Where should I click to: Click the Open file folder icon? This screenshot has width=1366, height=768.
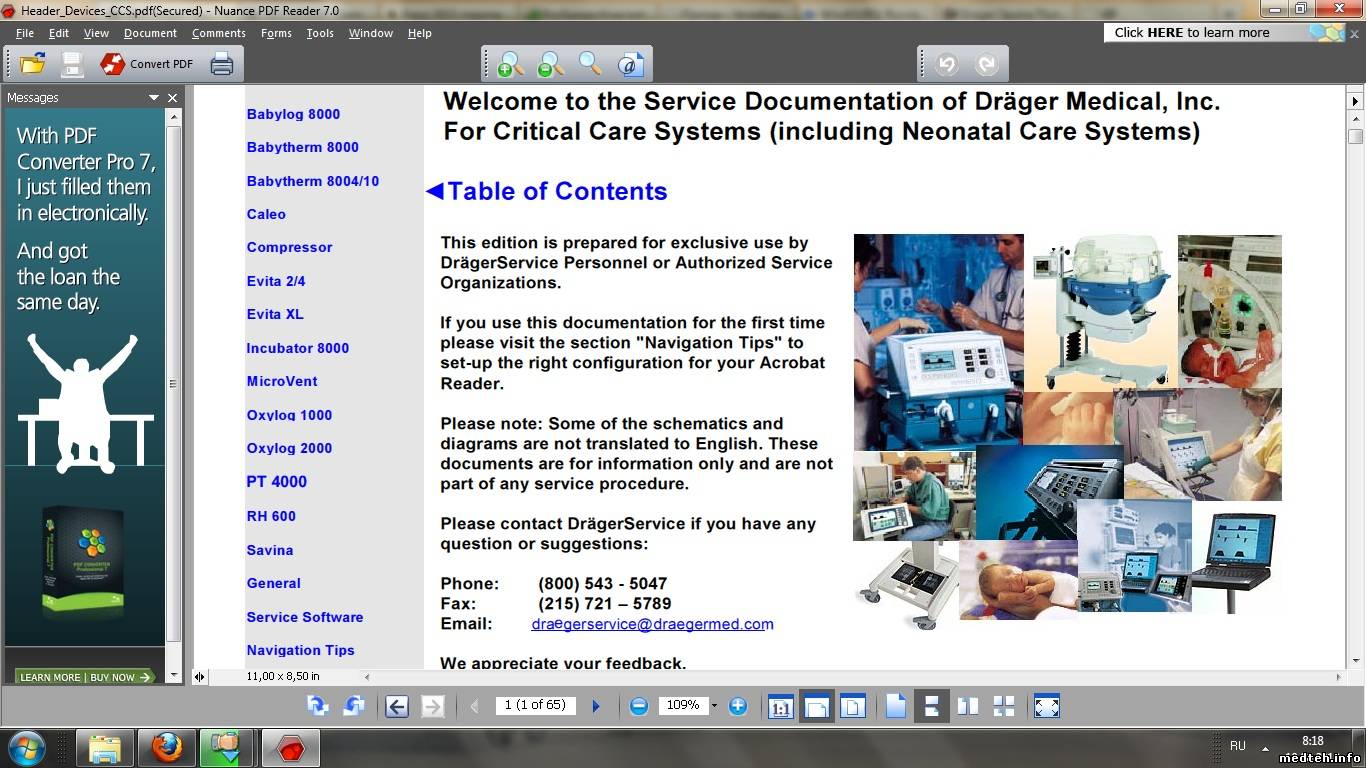tap(33, 64)
